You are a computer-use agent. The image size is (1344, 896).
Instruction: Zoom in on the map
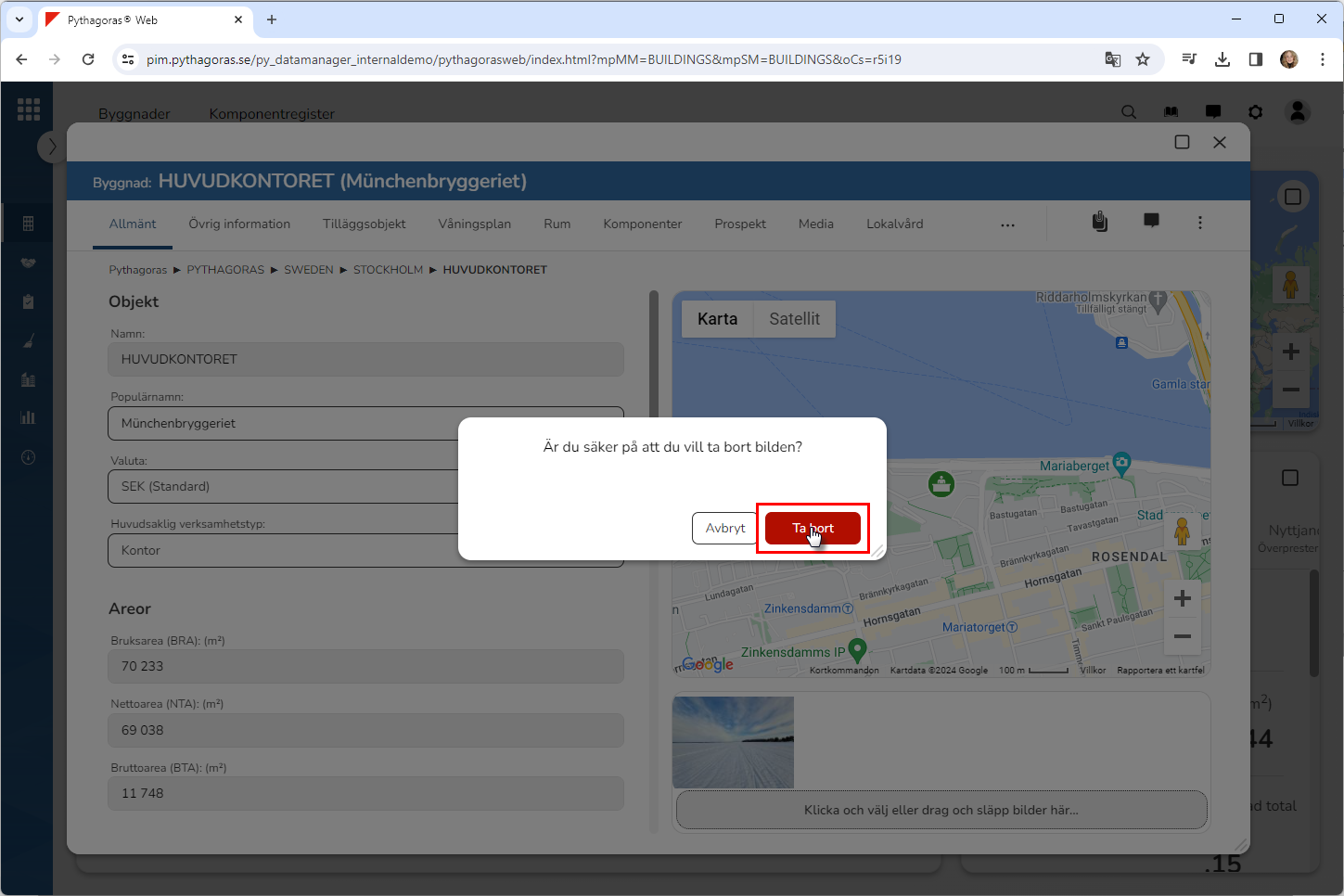click(x=1182, y=598)
